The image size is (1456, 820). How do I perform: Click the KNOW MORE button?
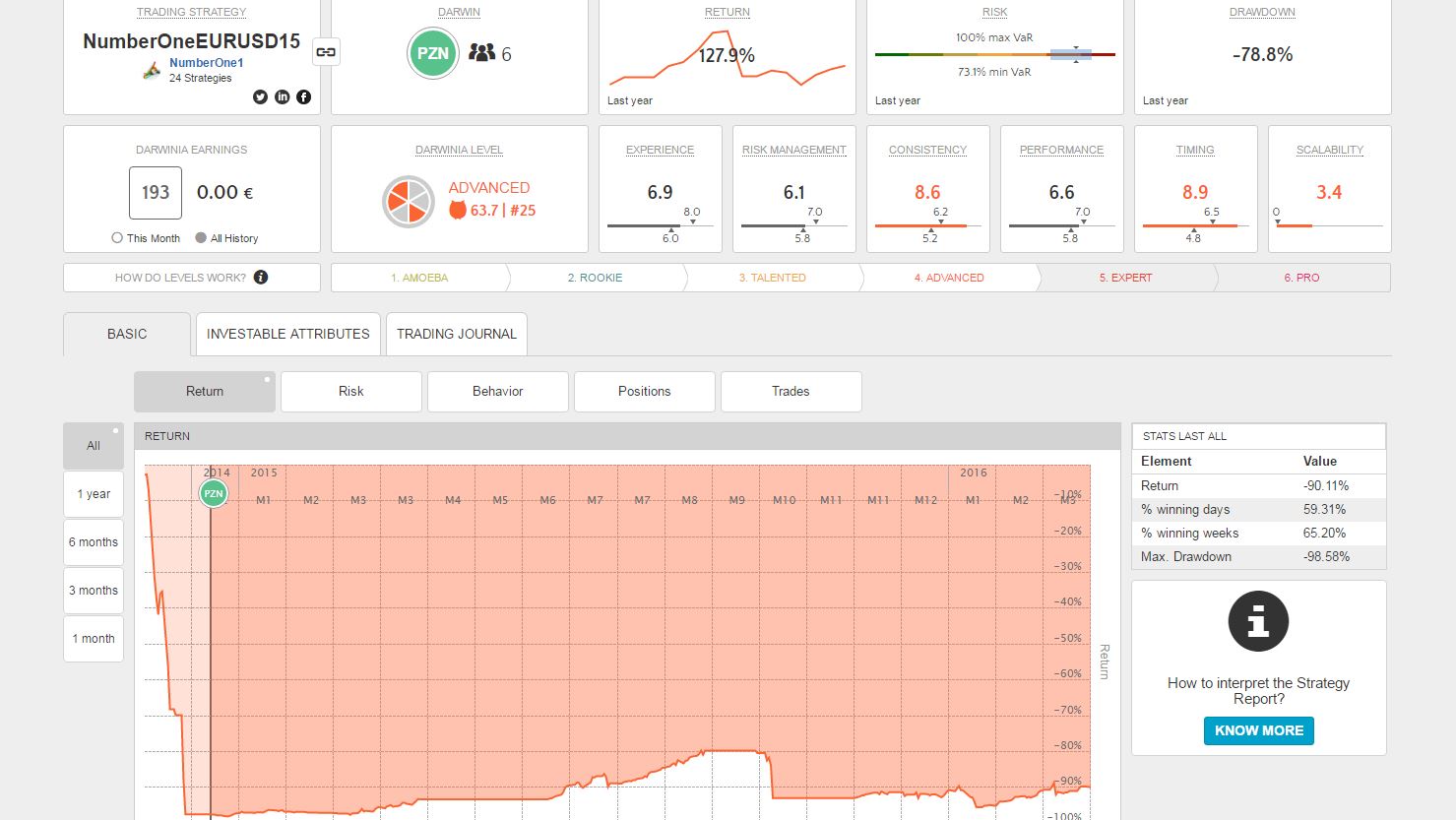point(1258,730)
